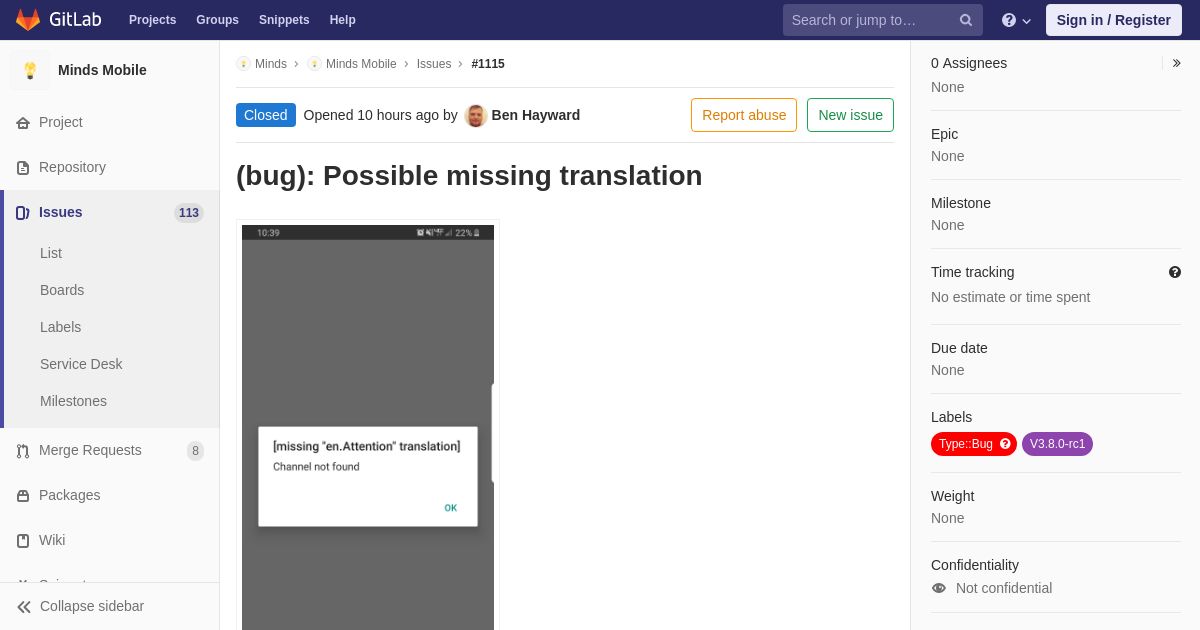The image size is (1200, 630).
Task: Click the Merge Requests icon
Action: (x=23, y=451)
